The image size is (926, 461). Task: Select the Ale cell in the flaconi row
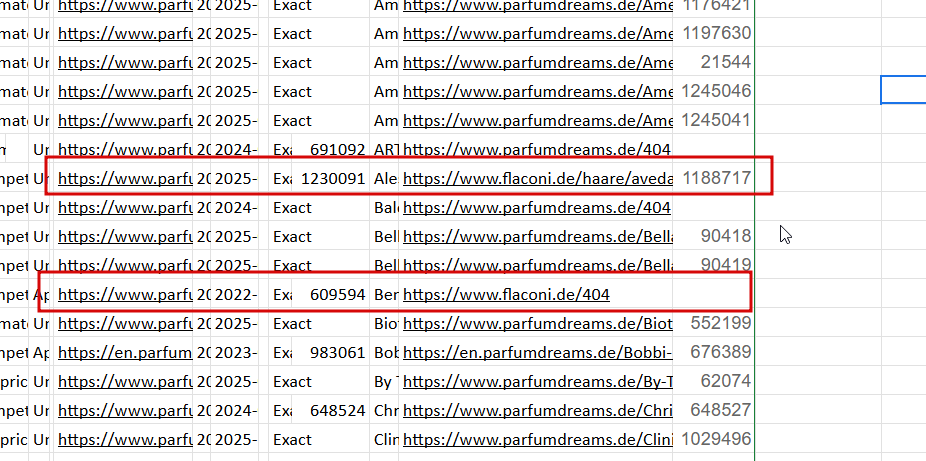(385, 178)
